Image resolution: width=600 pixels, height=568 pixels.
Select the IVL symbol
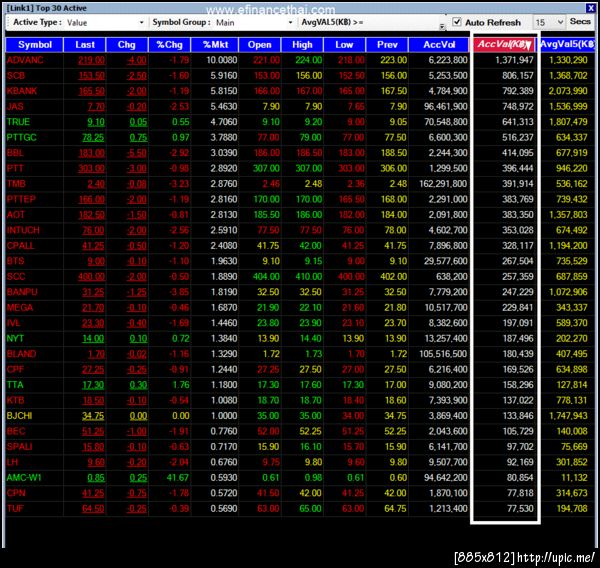13,323
